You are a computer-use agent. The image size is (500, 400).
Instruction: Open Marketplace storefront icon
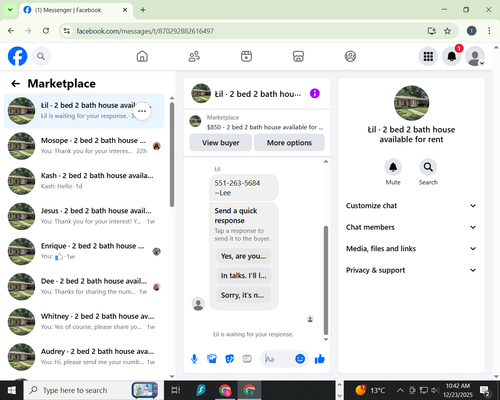[298, 56]
